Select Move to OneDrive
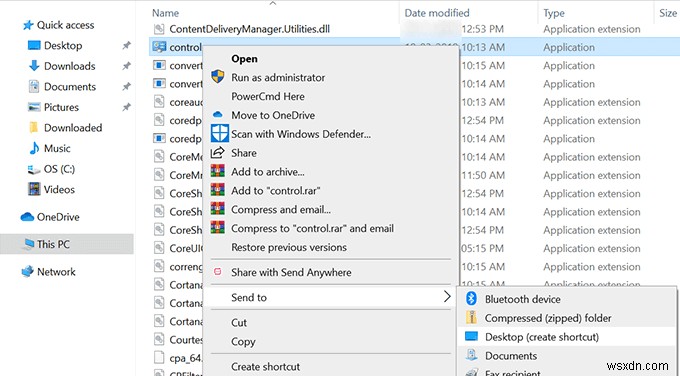The height and width of the screenshot is (376, 680). 273,115
